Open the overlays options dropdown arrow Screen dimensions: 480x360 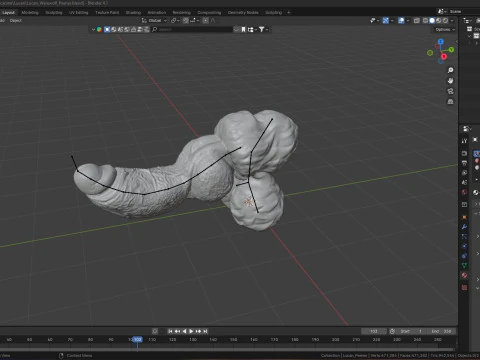[x=408, y=21]
